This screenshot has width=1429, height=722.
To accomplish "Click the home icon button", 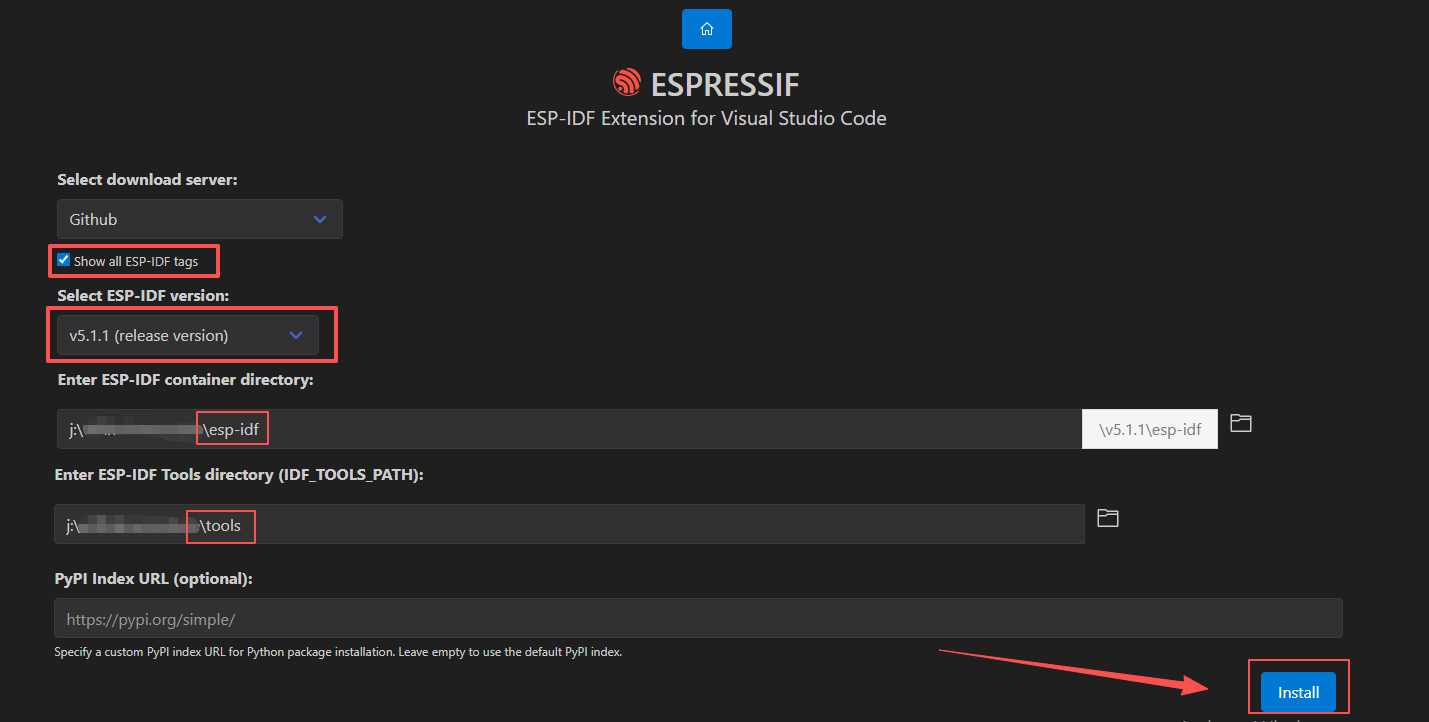I will (706, 29).
